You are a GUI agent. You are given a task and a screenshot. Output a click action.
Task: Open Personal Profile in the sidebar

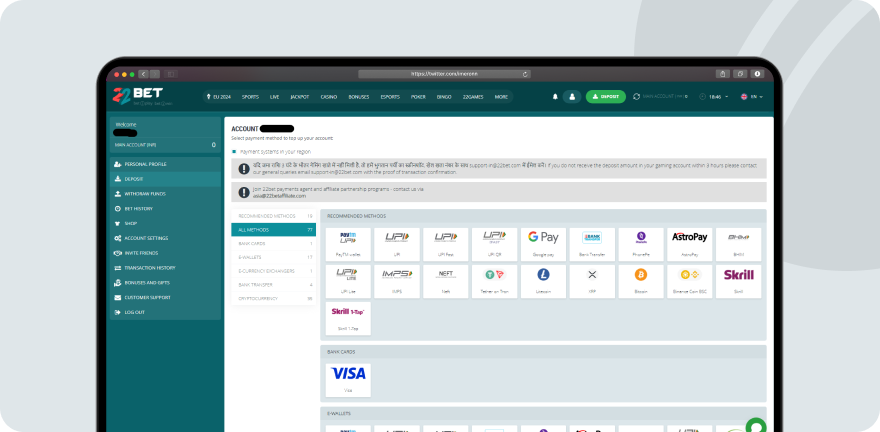[x=166, y=164]
